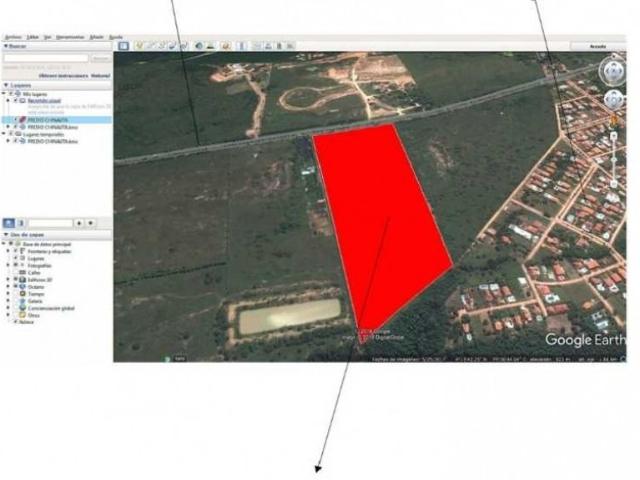This screenshot has height=480, width=640.
Task: Click the blue search places icon below Lugares
Action: tap(9, 223)
